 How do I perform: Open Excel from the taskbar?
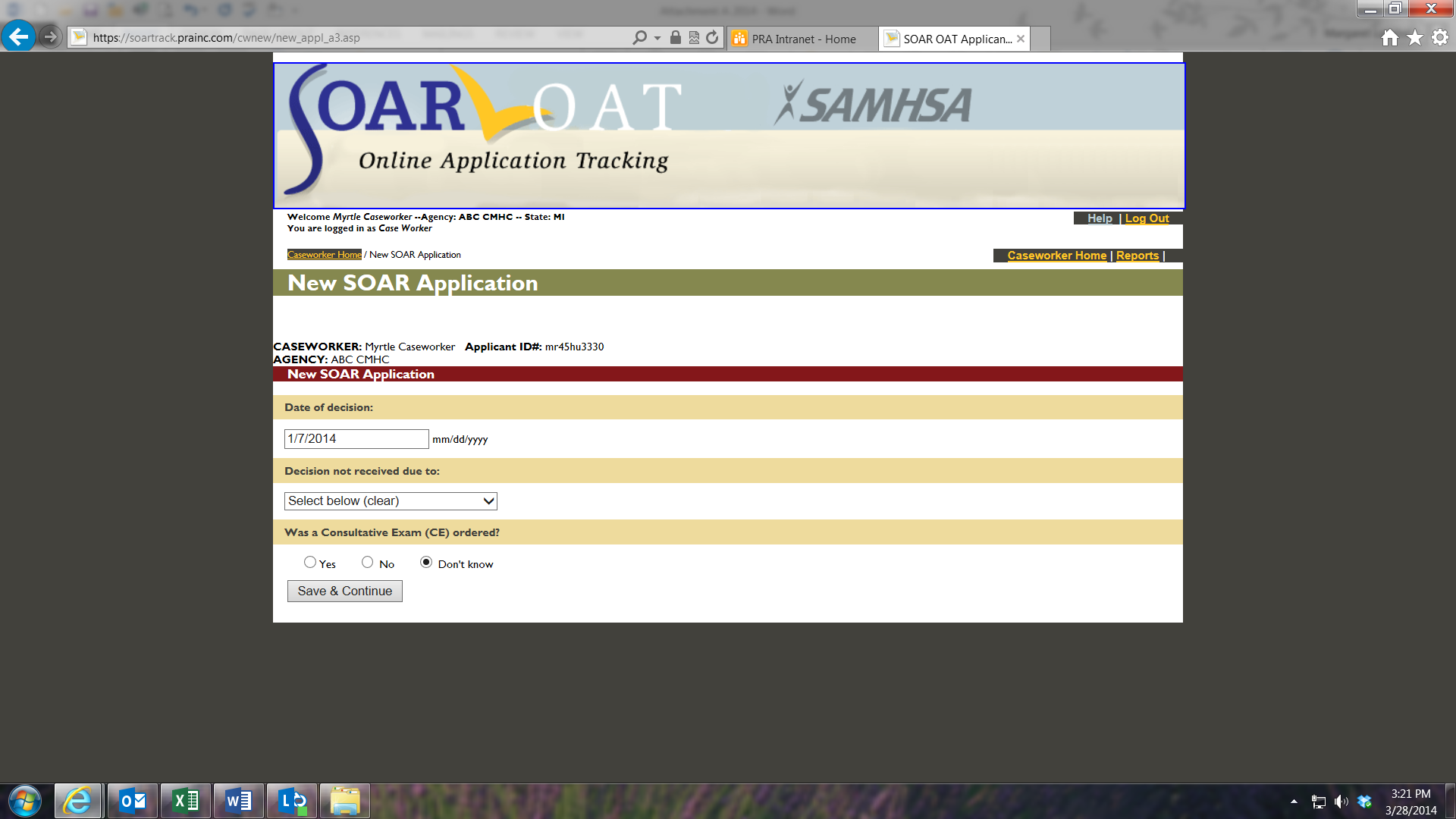click(x=186, y=801)
